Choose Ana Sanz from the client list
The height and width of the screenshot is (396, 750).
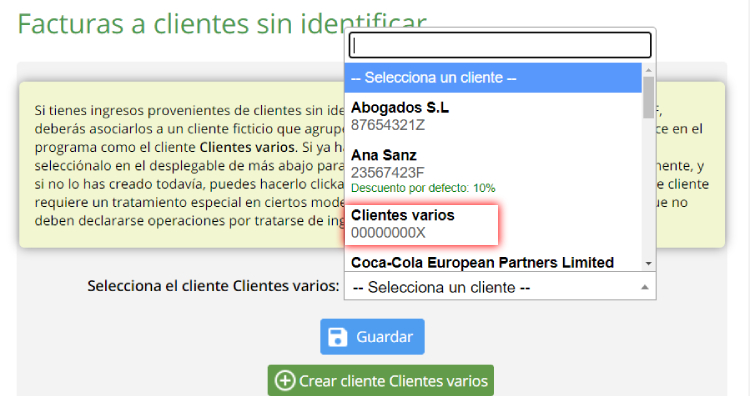[x=493, y=170]
